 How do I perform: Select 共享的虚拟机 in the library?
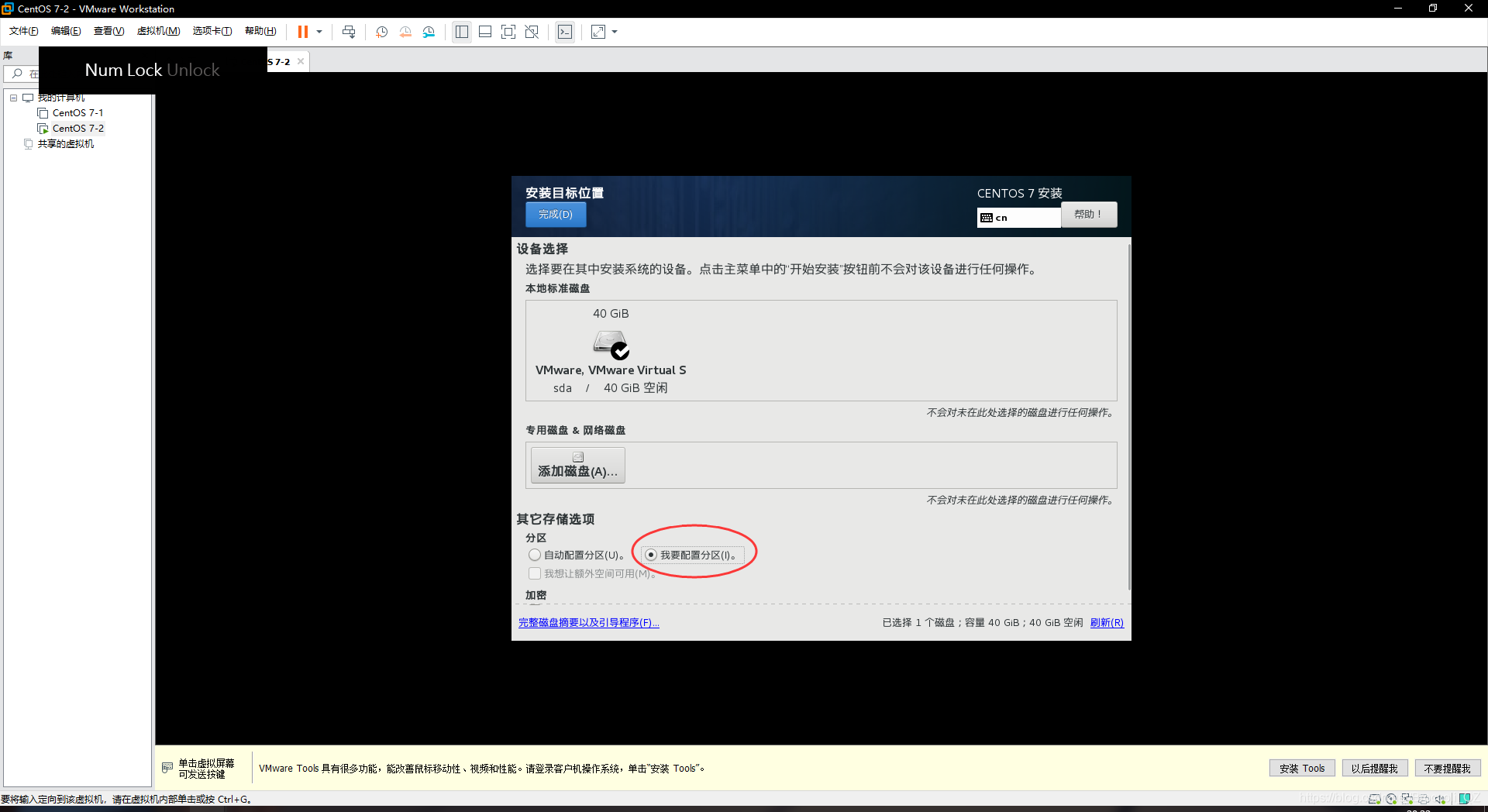66,144
